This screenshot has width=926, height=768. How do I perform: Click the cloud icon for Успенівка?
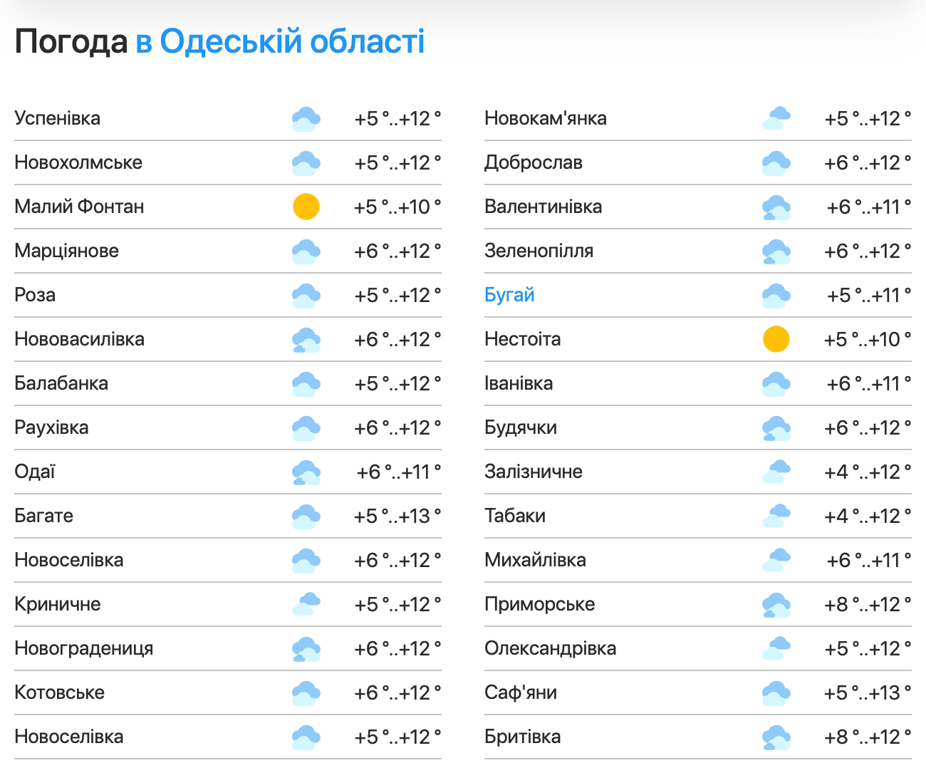[x=306, y=119]
